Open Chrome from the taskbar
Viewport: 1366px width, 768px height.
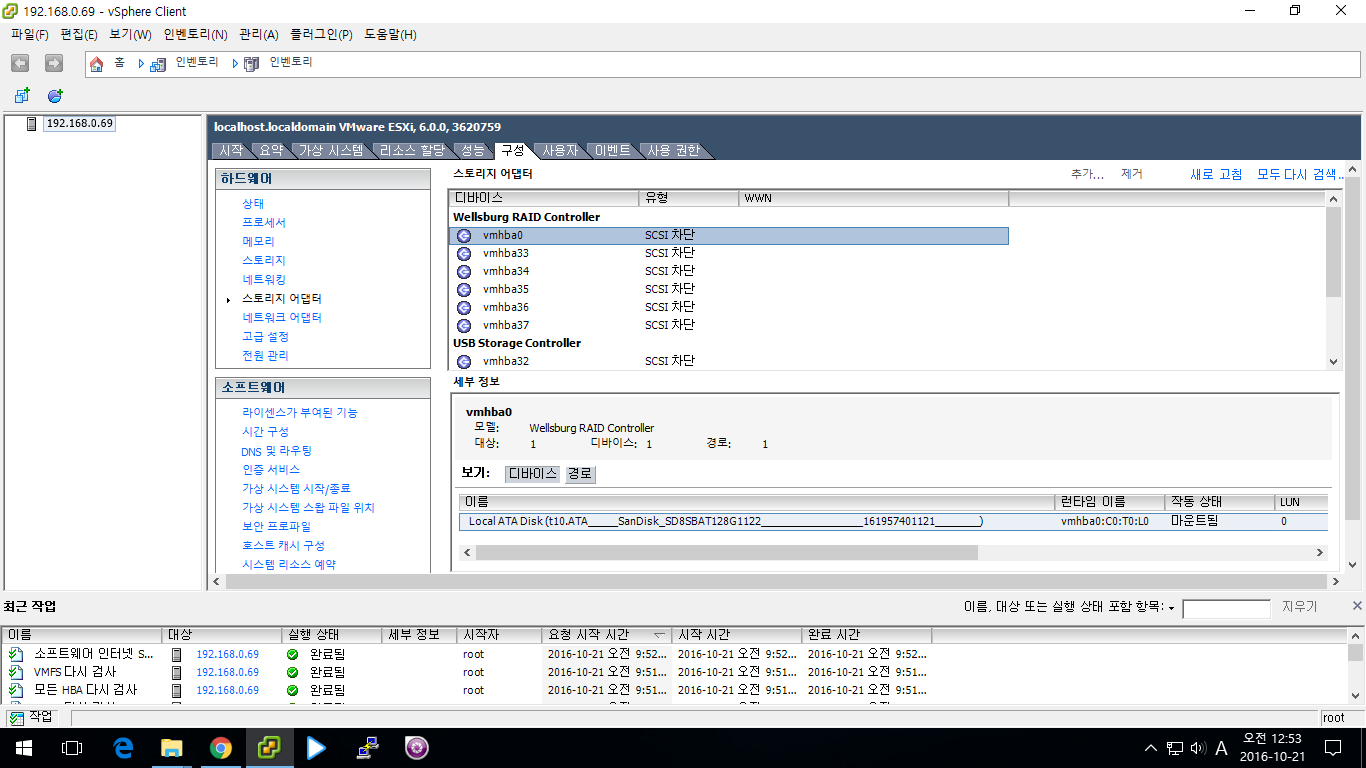tap(221, 748)
